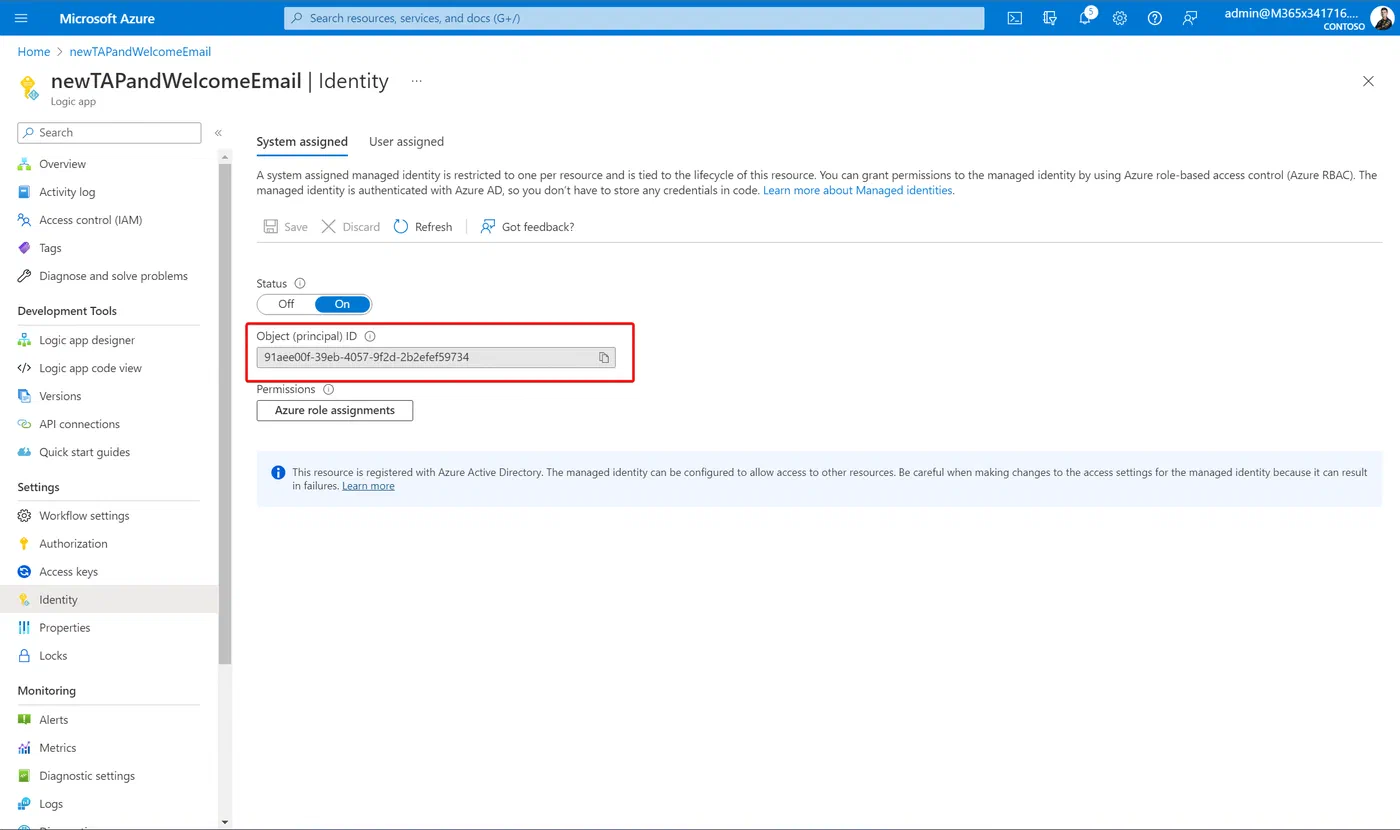Click the Save toolbar button
Screen dimensions: 1400x830
tap(286, 227)
